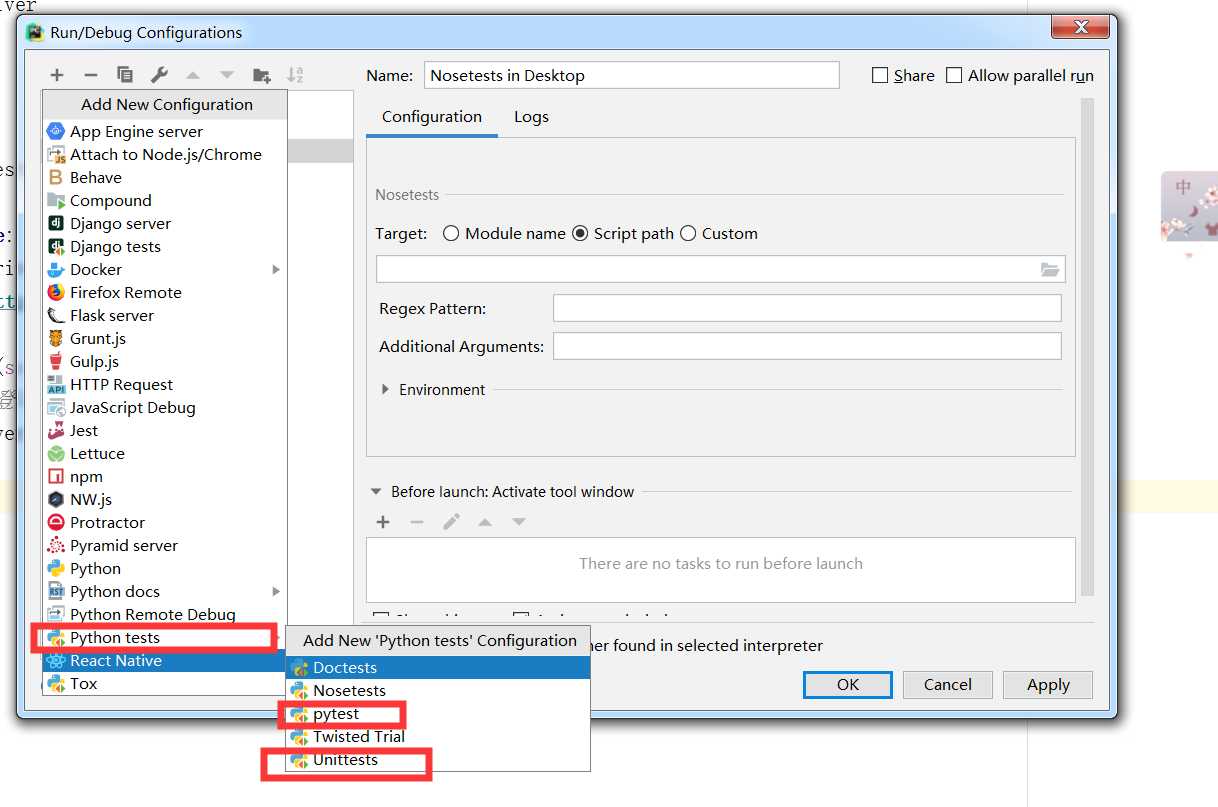This screenshot has height=807, width=1218.
Task: Select Python configuration in list
Action: coord(164,568)
